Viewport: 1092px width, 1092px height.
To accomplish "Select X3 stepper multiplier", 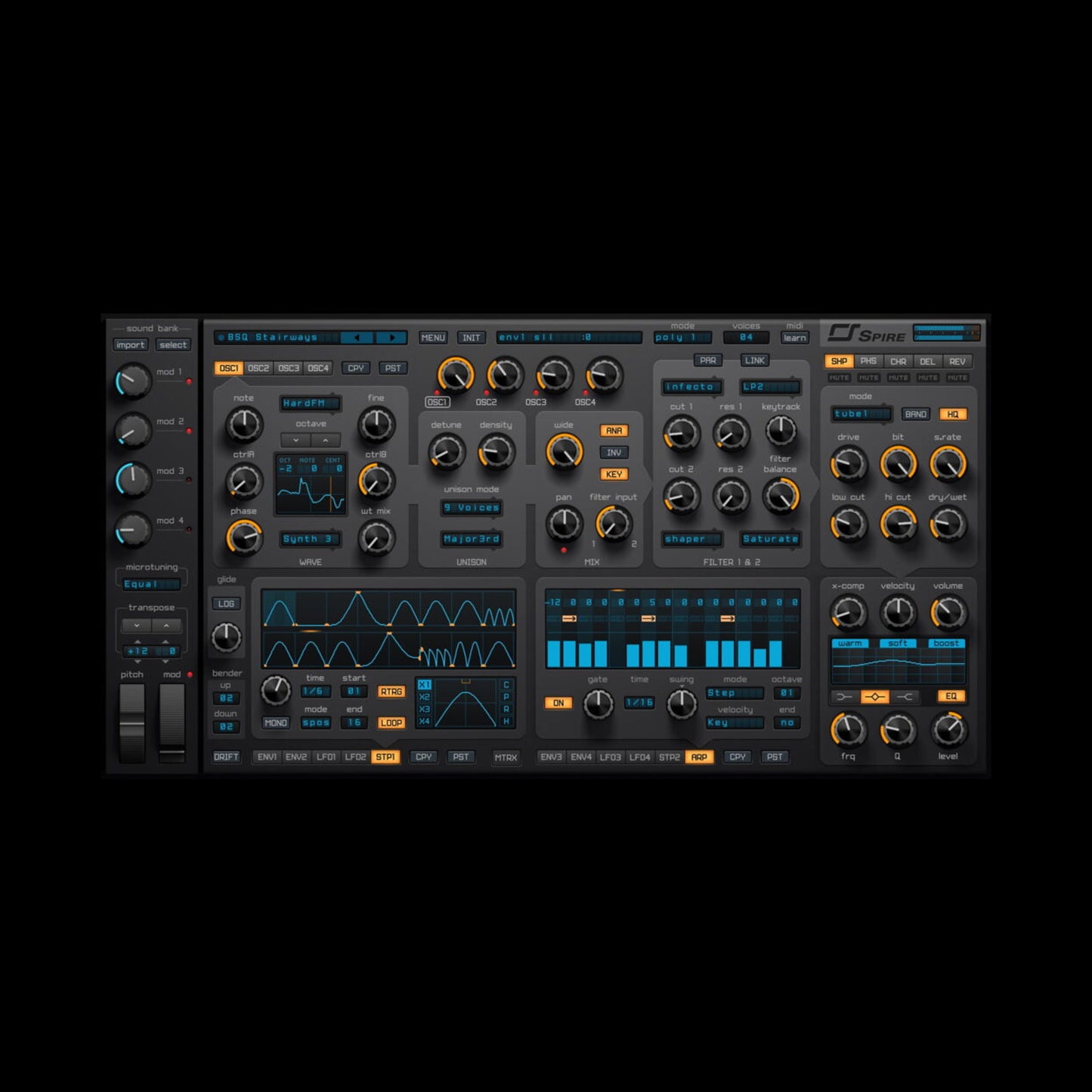I will point(424,709).
